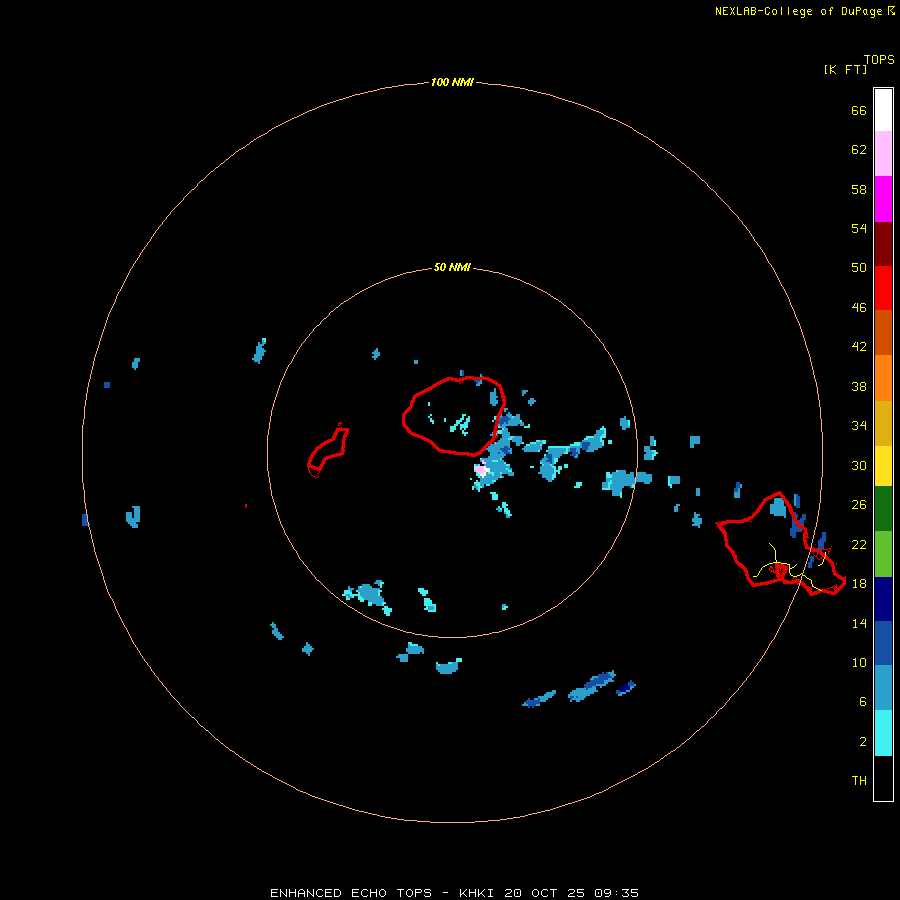The image size is (900, 900).
Task: Click the 34 legend value
Action: tap(859, 426)
